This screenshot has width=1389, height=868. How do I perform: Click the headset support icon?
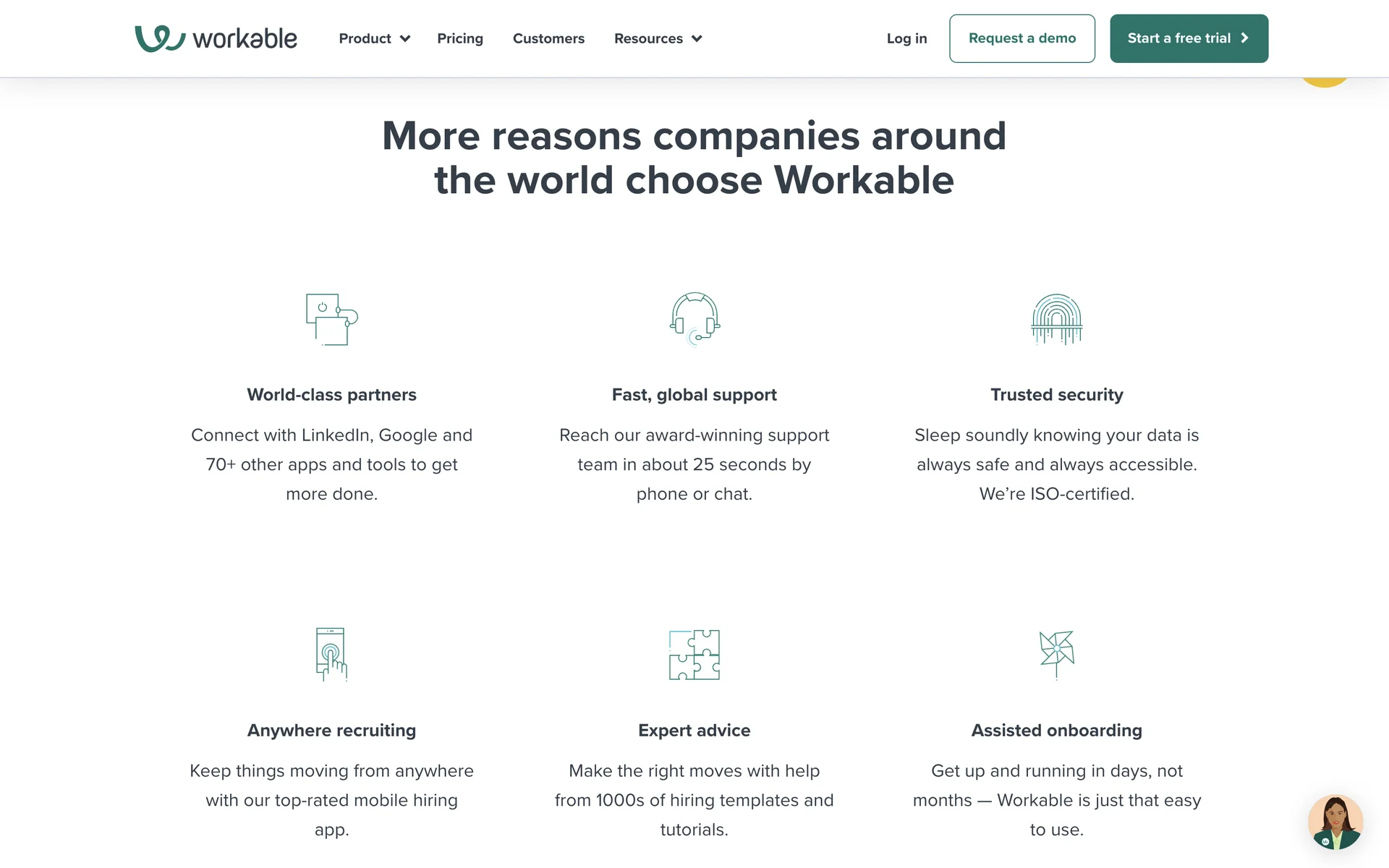694,319
